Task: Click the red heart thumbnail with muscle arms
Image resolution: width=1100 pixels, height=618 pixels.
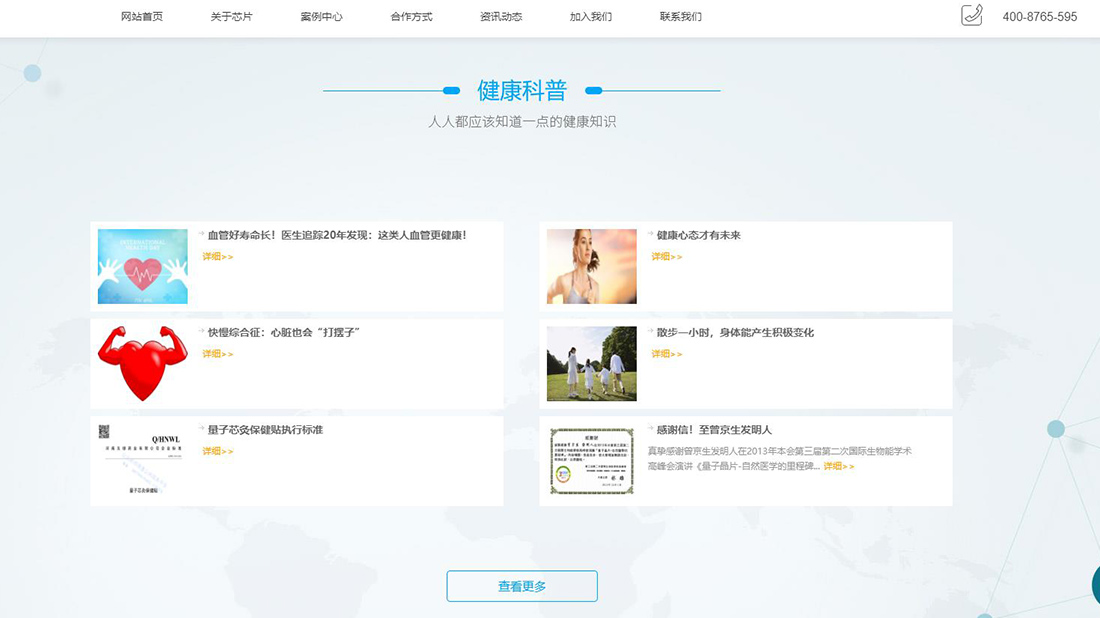Action: (141, 362)
